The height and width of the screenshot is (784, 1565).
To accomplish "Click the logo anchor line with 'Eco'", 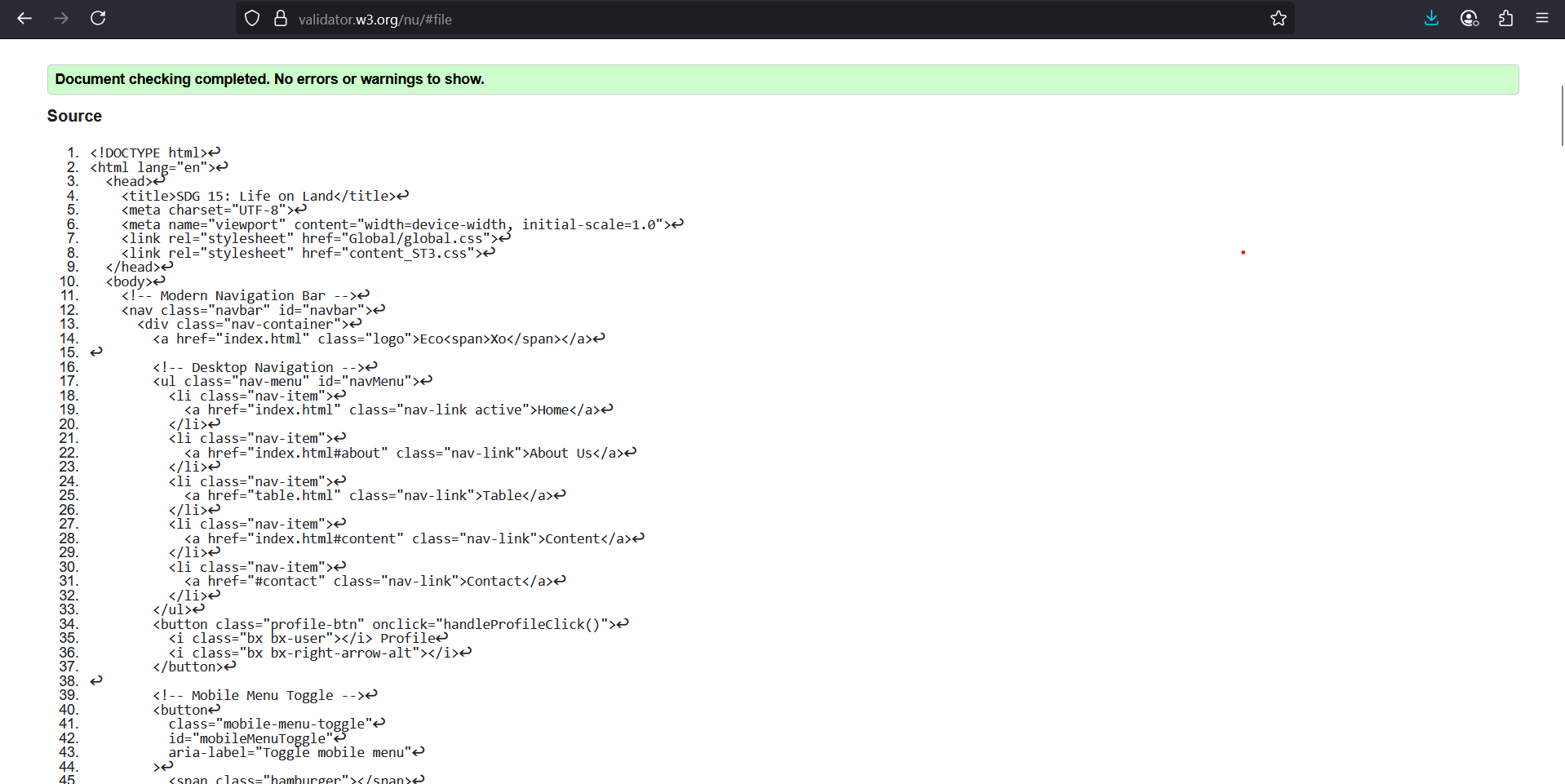I will tap(379, 339).
